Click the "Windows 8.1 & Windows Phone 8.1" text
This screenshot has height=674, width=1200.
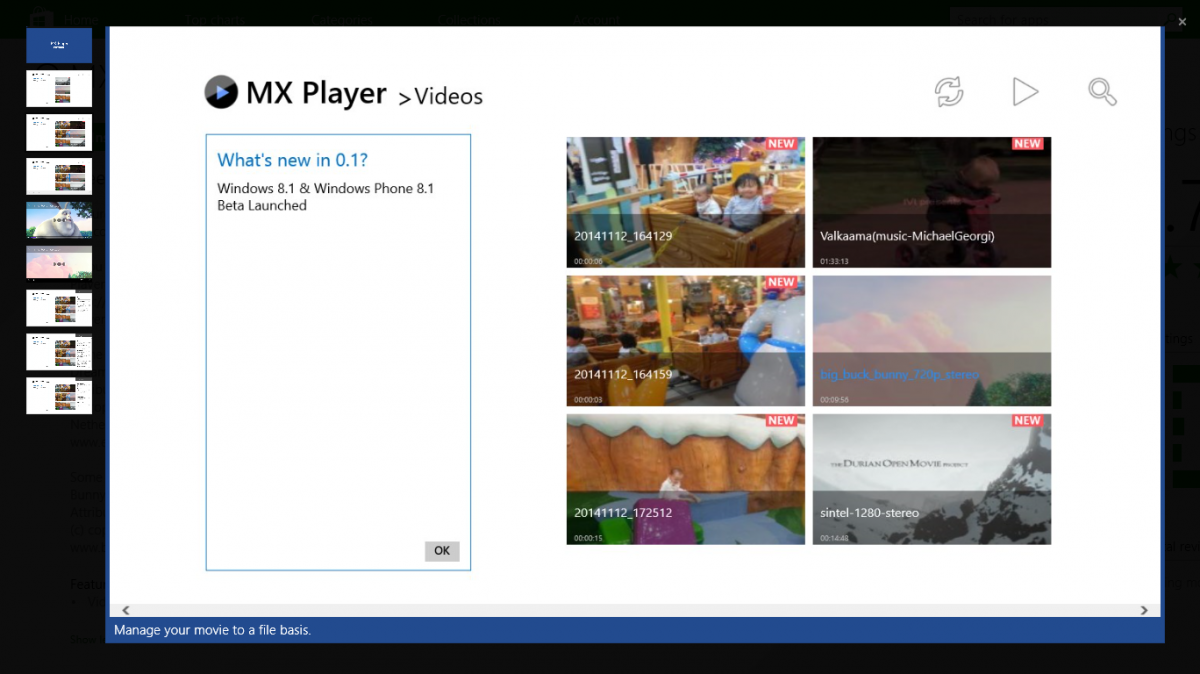[326, 188]
